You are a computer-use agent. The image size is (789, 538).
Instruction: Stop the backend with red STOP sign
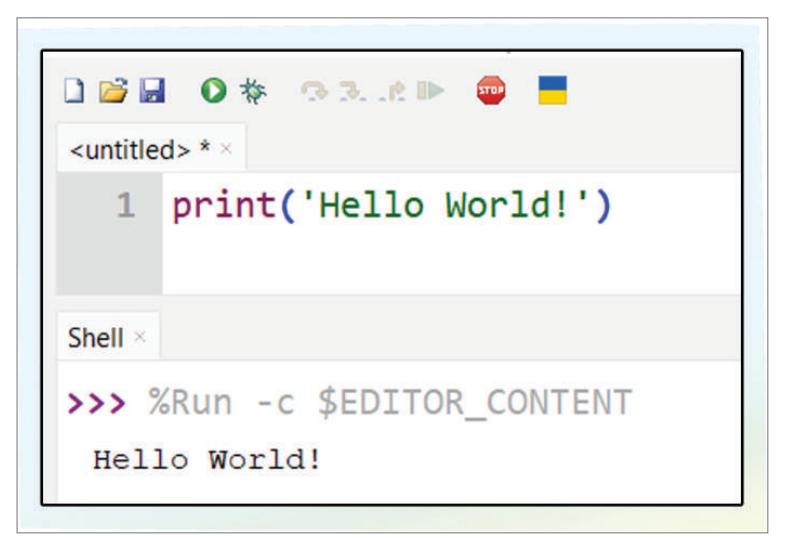tap(490, 92)
